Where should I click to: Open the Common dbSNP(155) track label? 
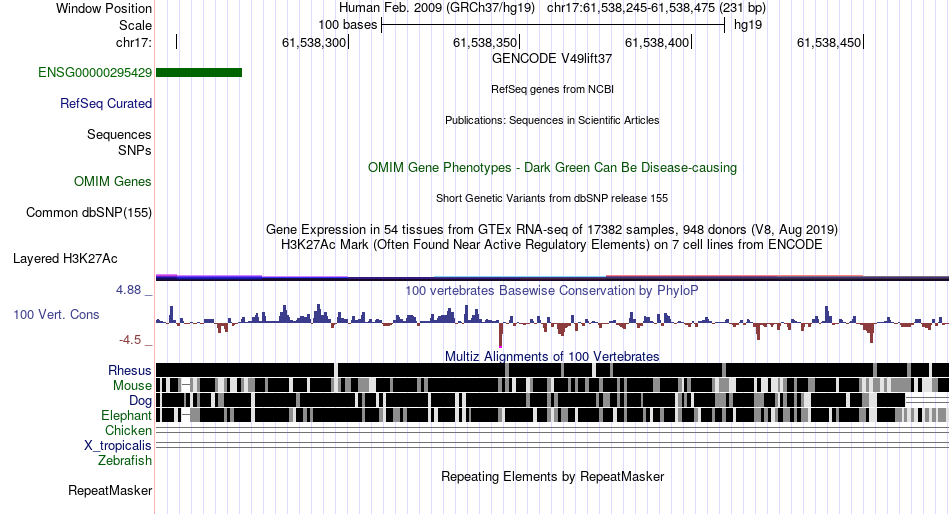click(89, 212)
